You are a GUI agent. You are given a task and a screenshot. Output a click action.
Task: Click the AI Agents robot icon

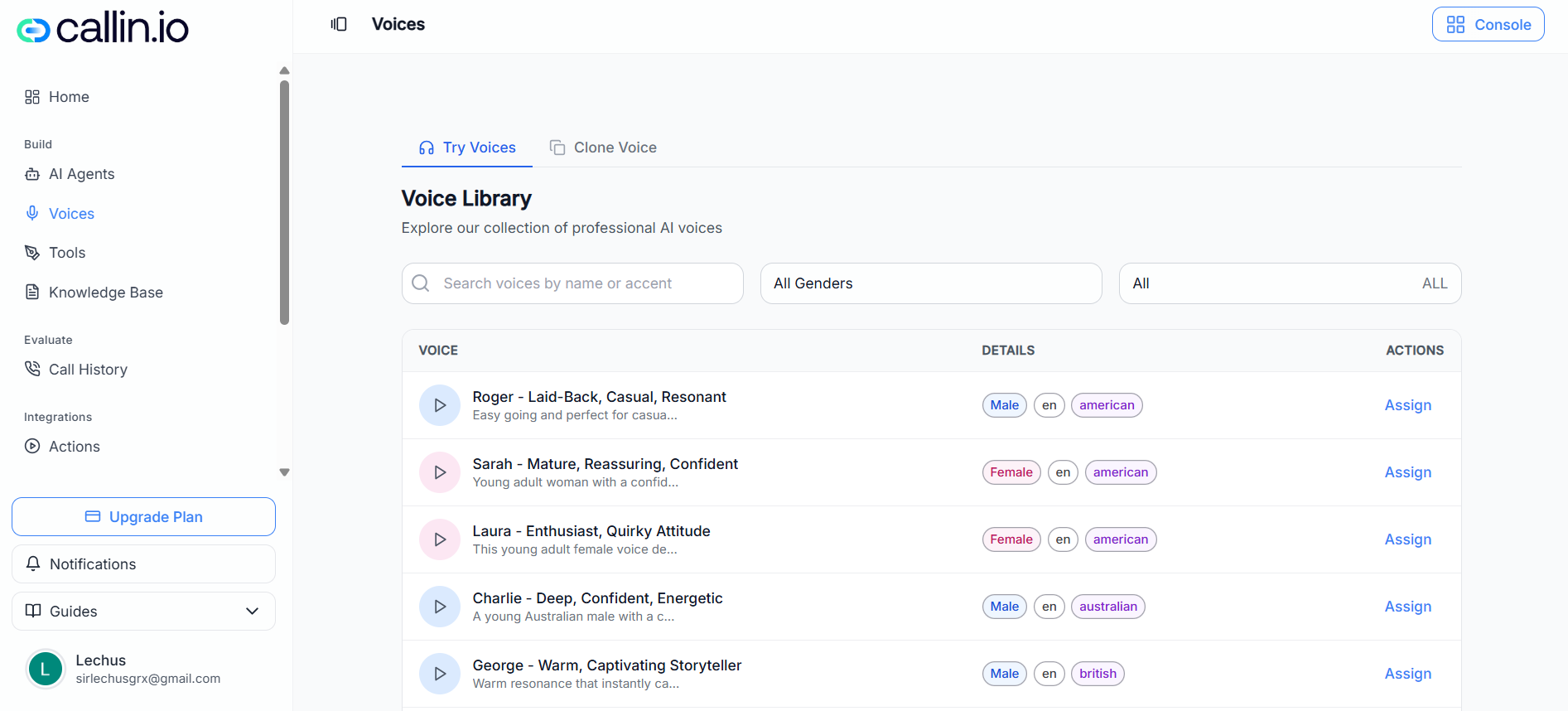click(32, 174)
